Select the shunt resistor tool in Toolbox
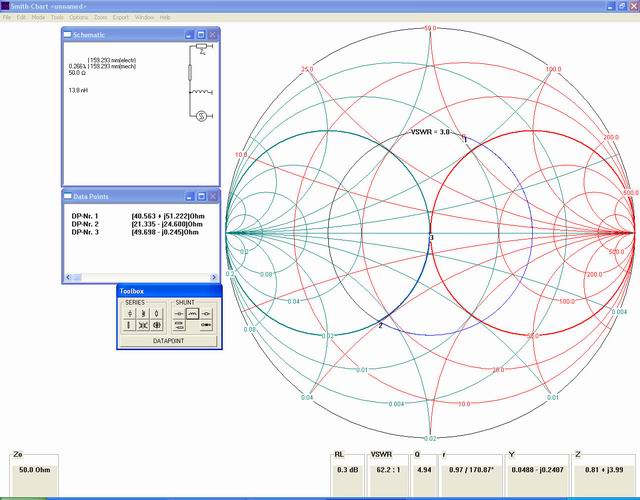 tap(206, 313)
